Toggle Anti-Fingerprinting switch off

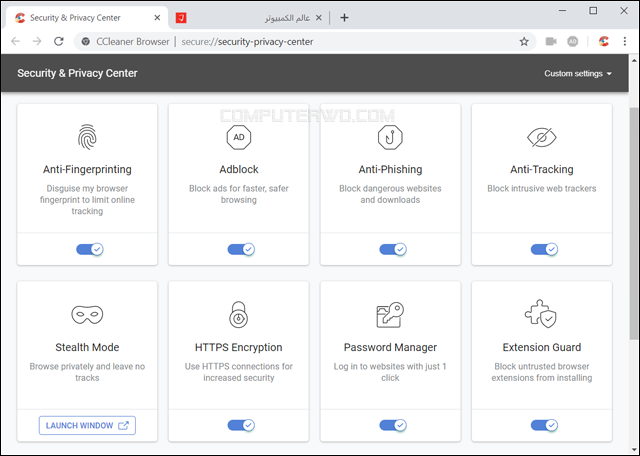(90, 249)
